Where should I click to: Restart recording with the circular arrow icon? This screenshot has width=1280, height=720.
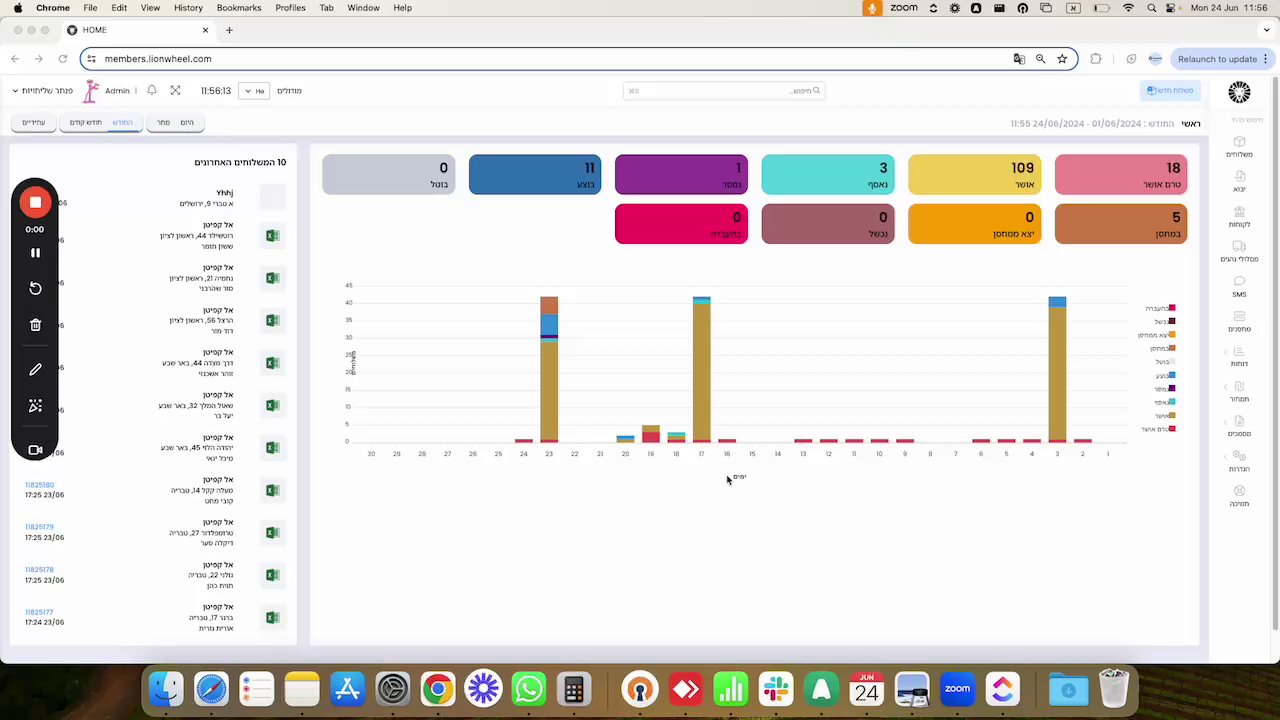point(35,288)
